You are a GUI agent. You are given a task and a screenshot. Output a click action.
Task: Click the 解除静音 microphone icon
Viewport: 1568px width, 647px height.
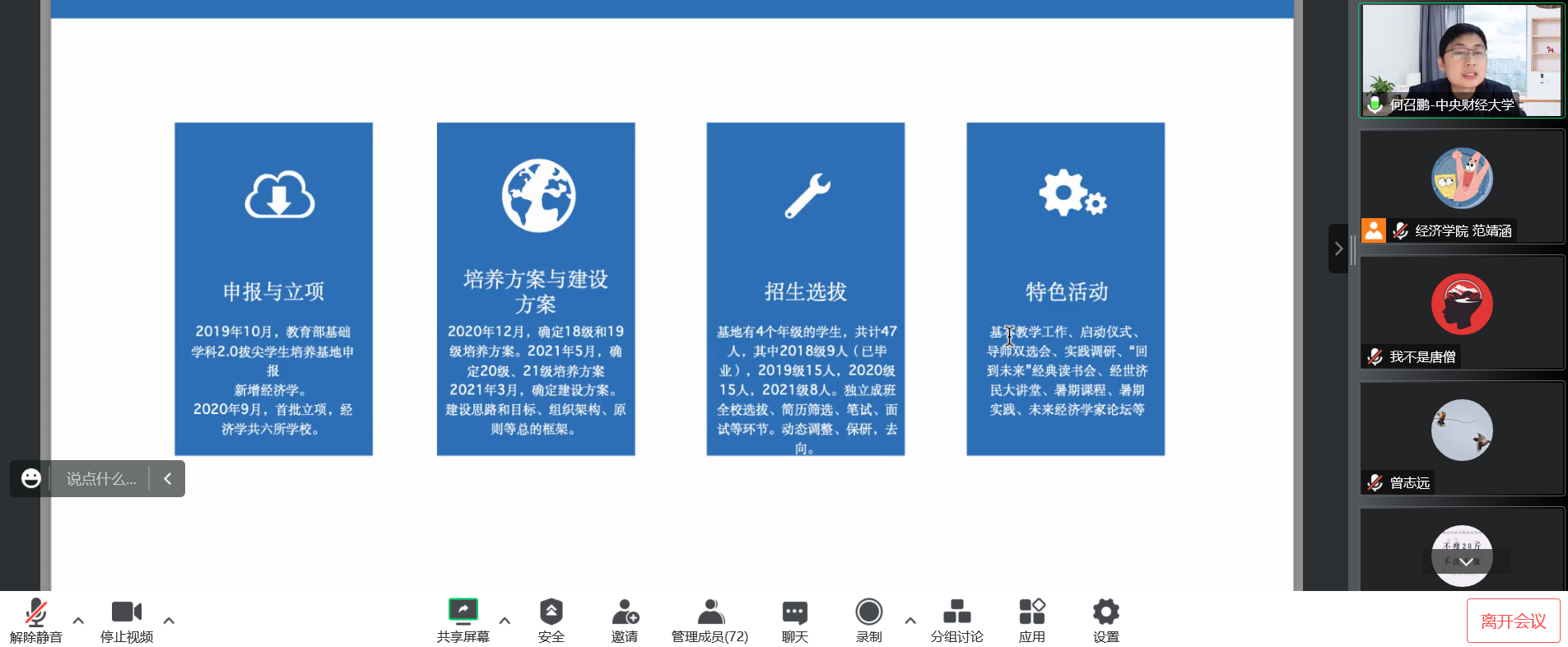(x=35, y=613)
